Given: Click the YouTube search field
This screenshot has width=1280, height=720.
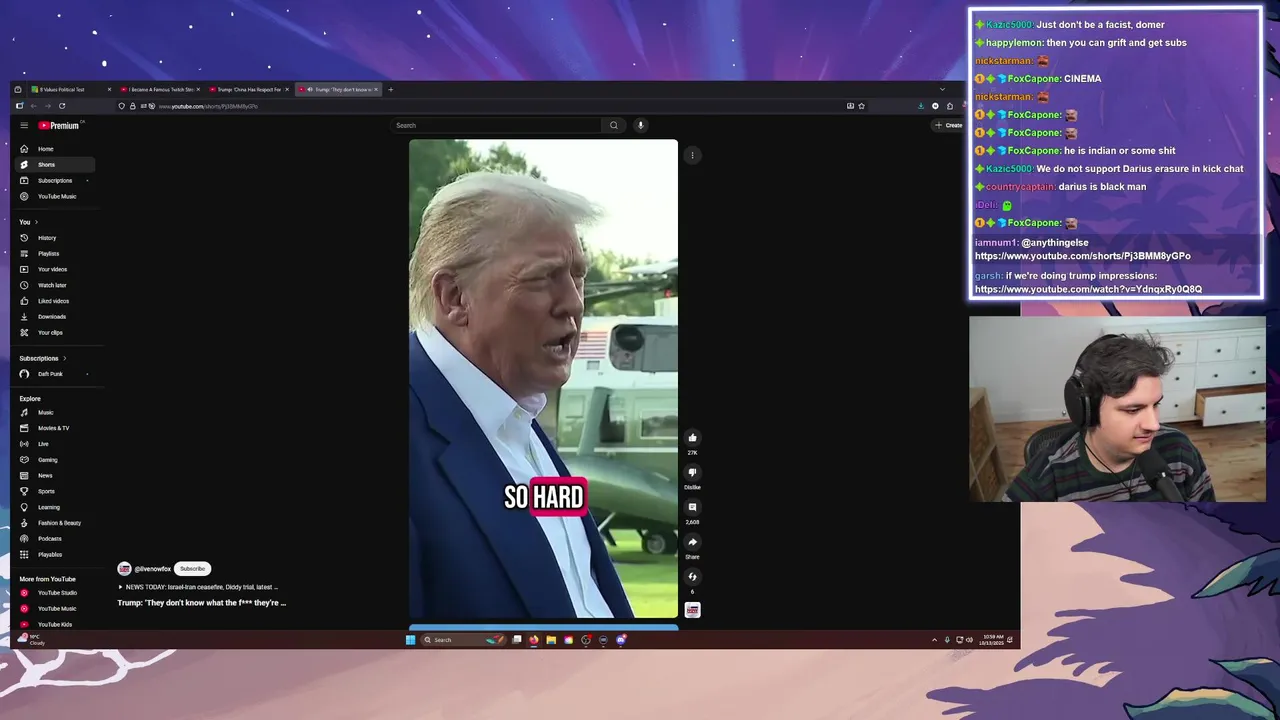Looking at the screenshot, I should (x=498, y=125).
